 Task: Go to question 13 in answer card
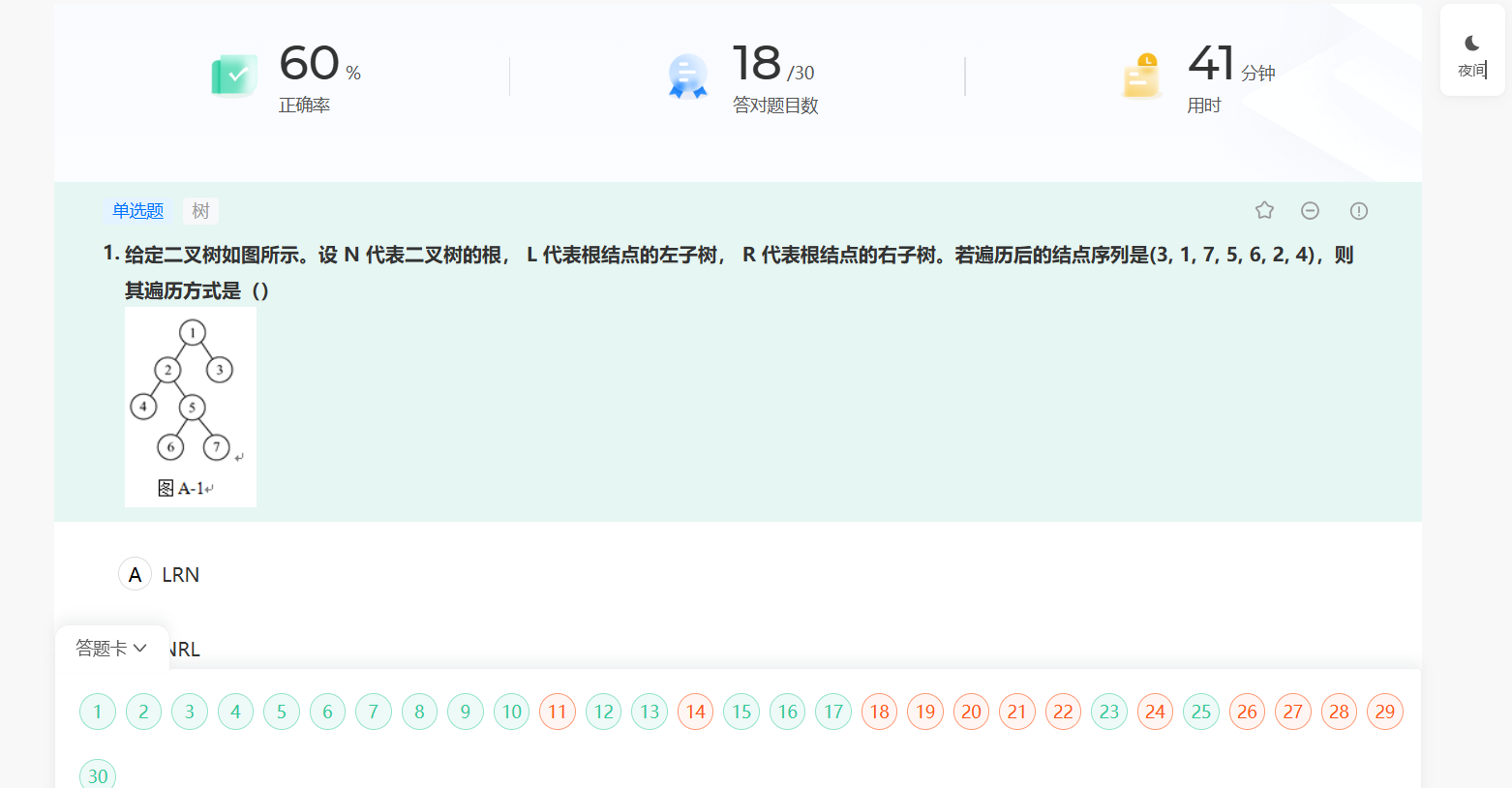click(x=650, y=712)
